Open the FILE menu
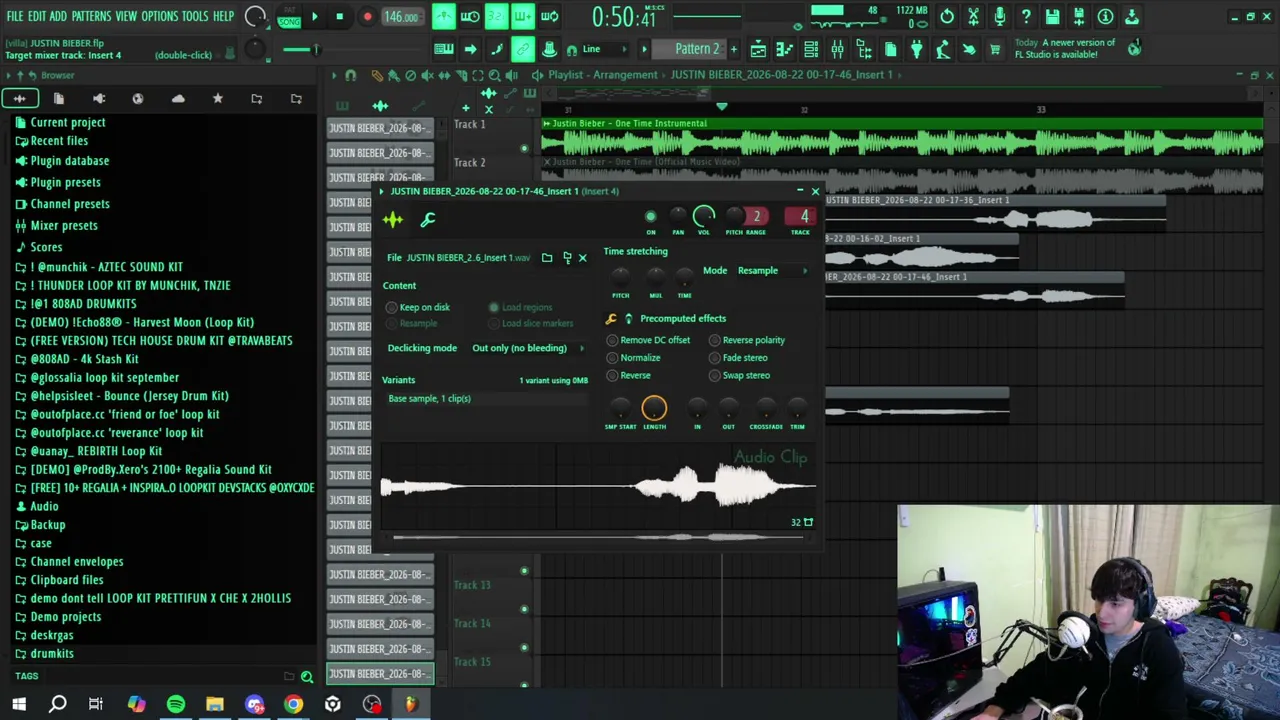The height and width of the screenshot is (720, 1280). point(15,16)
